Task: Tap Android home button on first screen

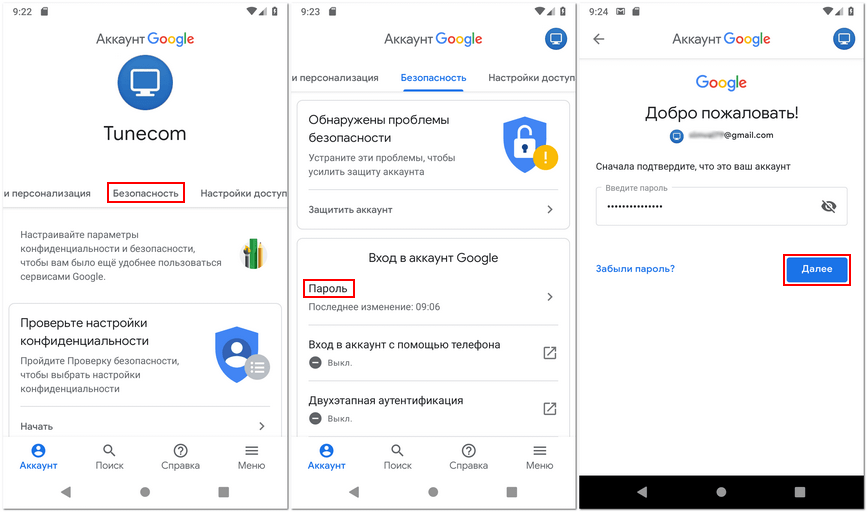Action: tap(145, 492)
